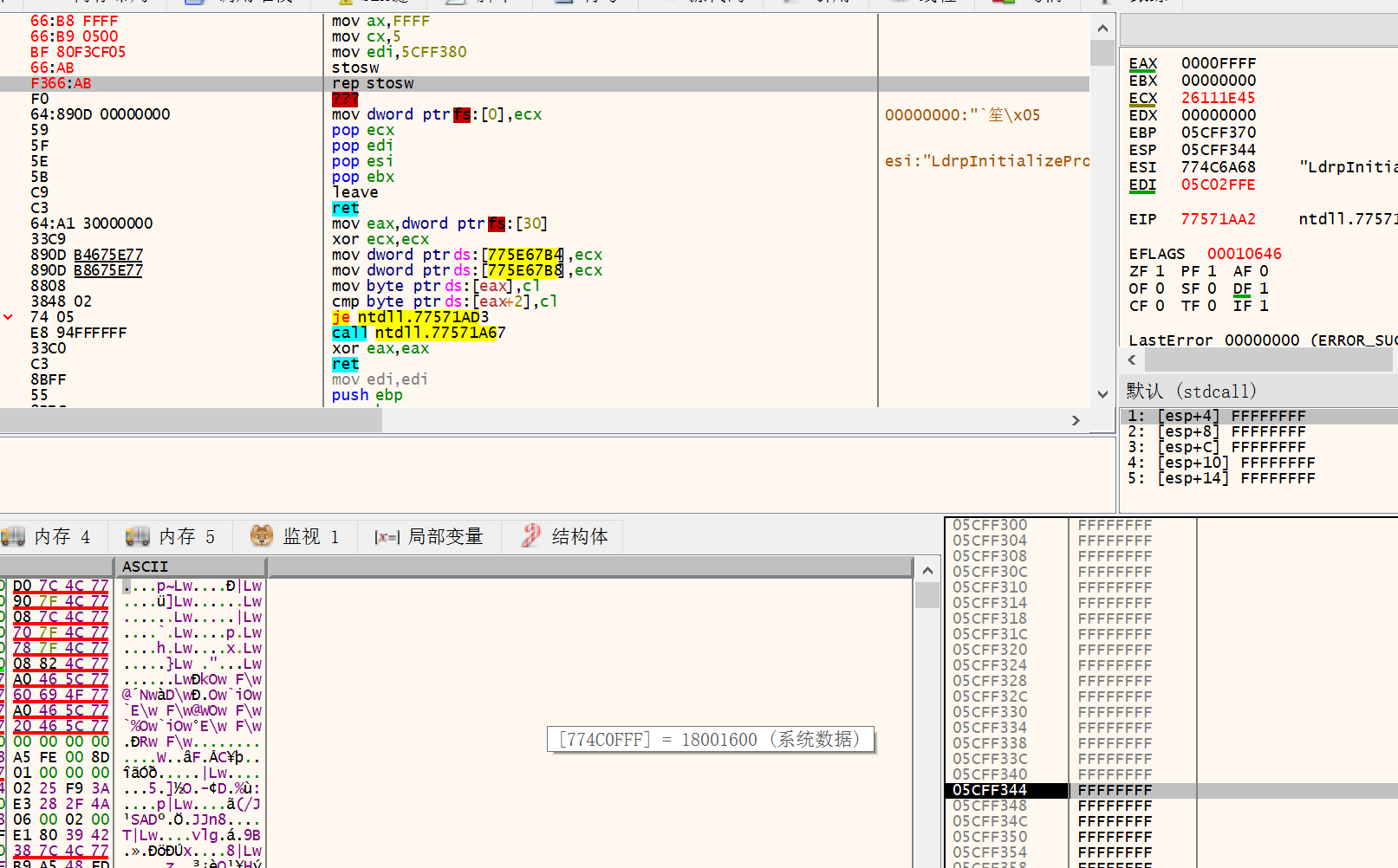Viewport: 1398px width, 868px height.
Task: Select the EDI register value 05C02FFE
Action: coord(1219,185)
